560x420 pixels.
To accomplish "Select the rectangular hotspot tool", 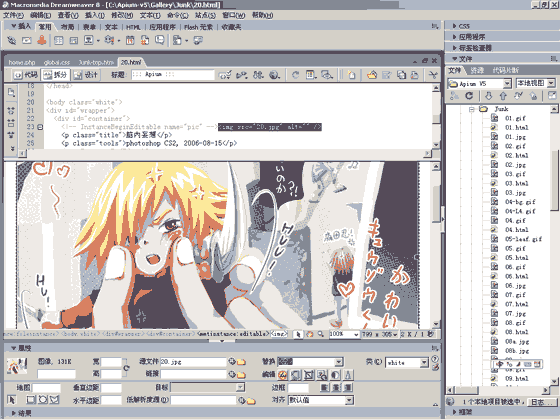I will tap(31, 399).
